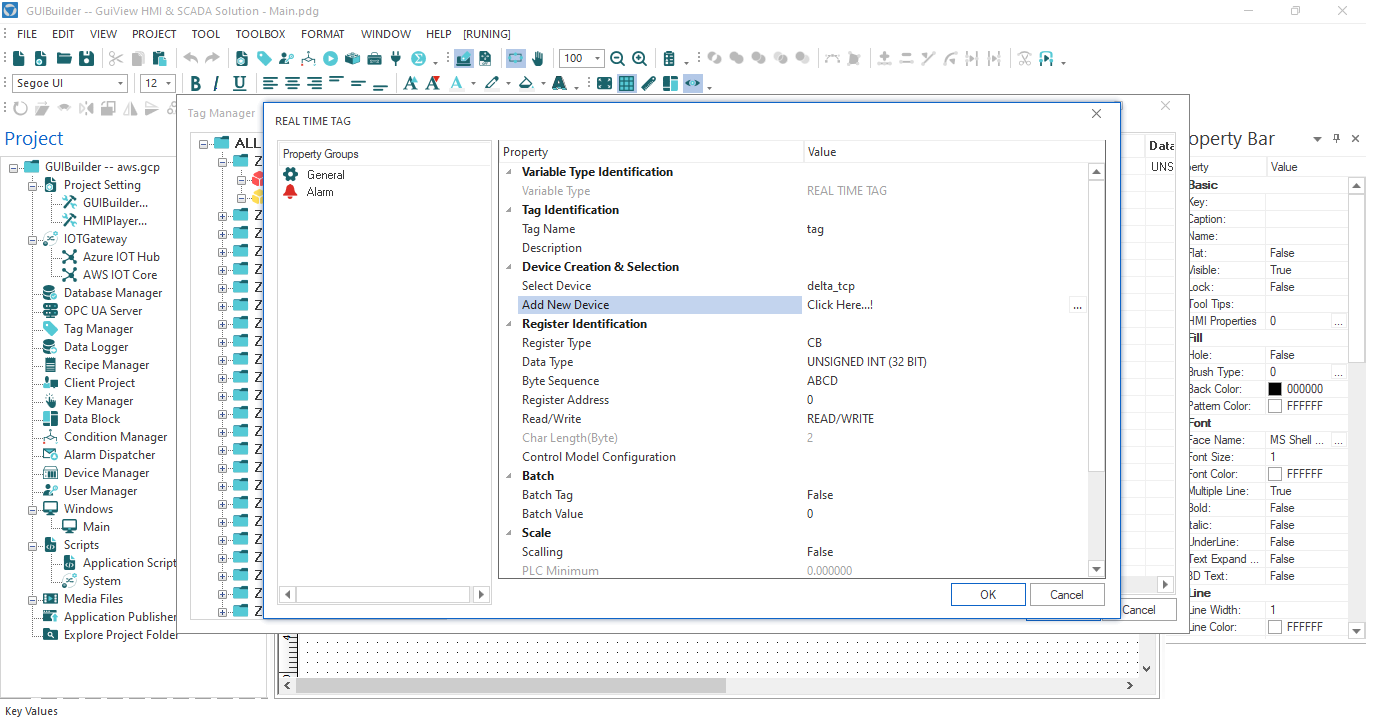This screenshot has width=1400, height=722.
Task: Click the round play/run toolbar icon
Action: (330, 58)
